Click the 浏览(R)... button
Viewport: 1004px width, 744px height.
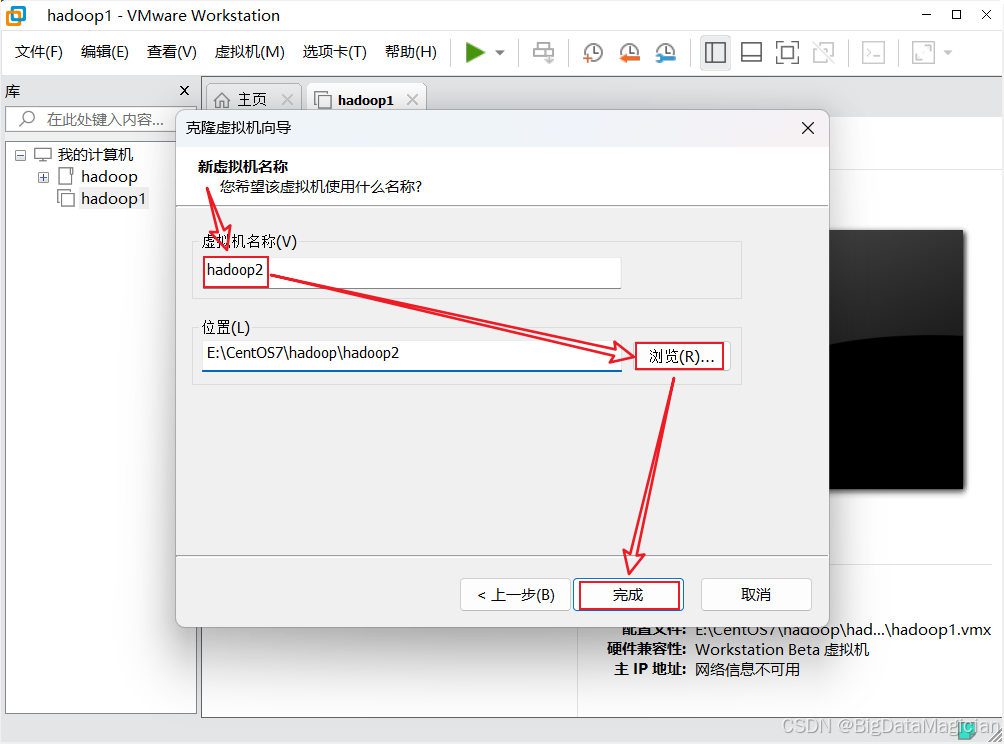(x=681, y=357)
